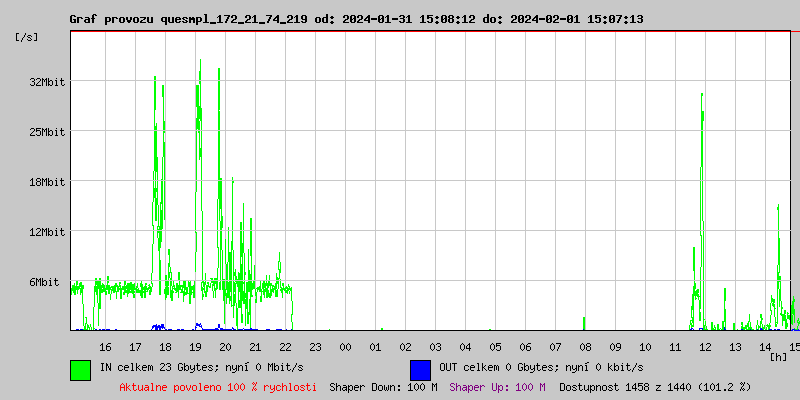The image size is (800, 400).
Task: Click the red 'Aktualne povoleno 100 % rychlosti' text
Action: coord(218,387)
